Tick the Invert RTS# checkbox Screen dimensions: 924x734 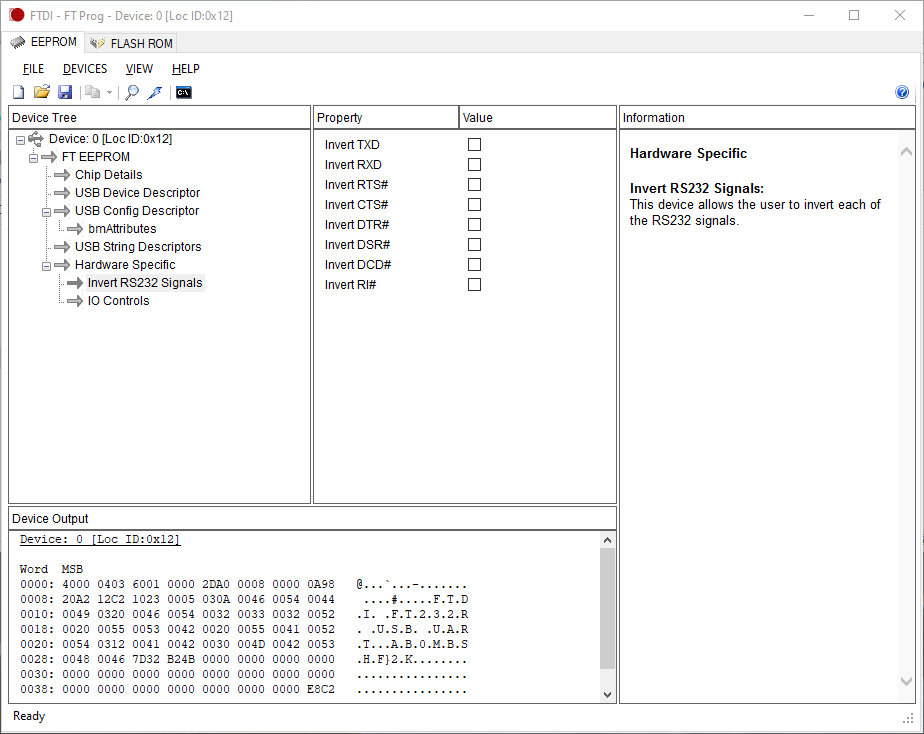(474, 184)
